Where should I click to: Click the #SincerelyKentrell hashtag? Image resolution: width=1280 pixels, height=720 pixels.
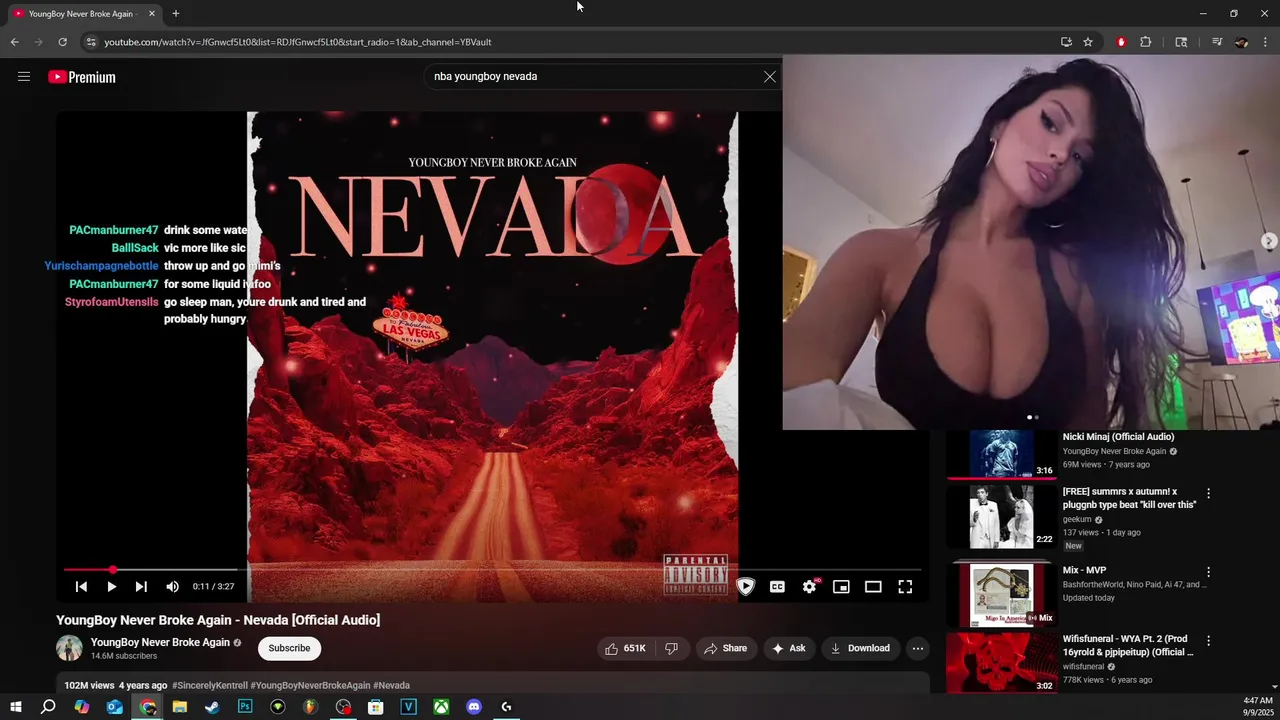point(209,685)
